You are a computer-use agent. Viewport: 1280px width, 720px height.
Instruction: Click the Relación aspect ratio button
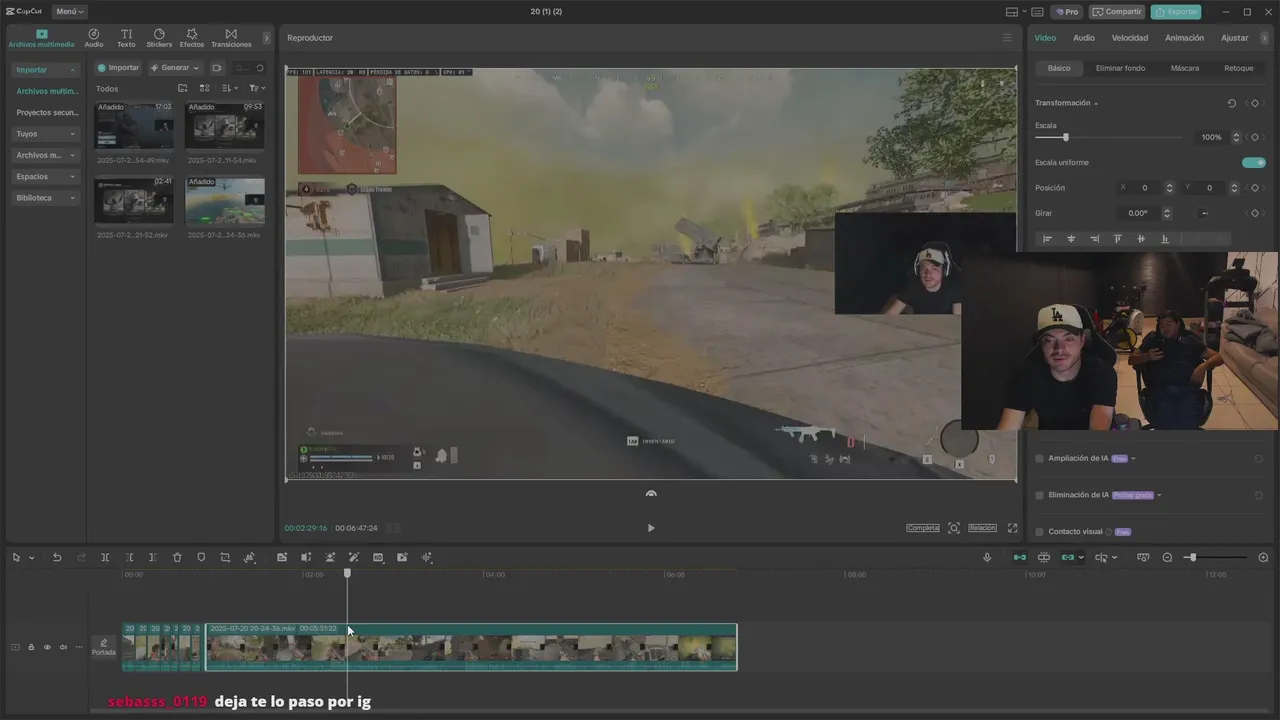[982, 528]
